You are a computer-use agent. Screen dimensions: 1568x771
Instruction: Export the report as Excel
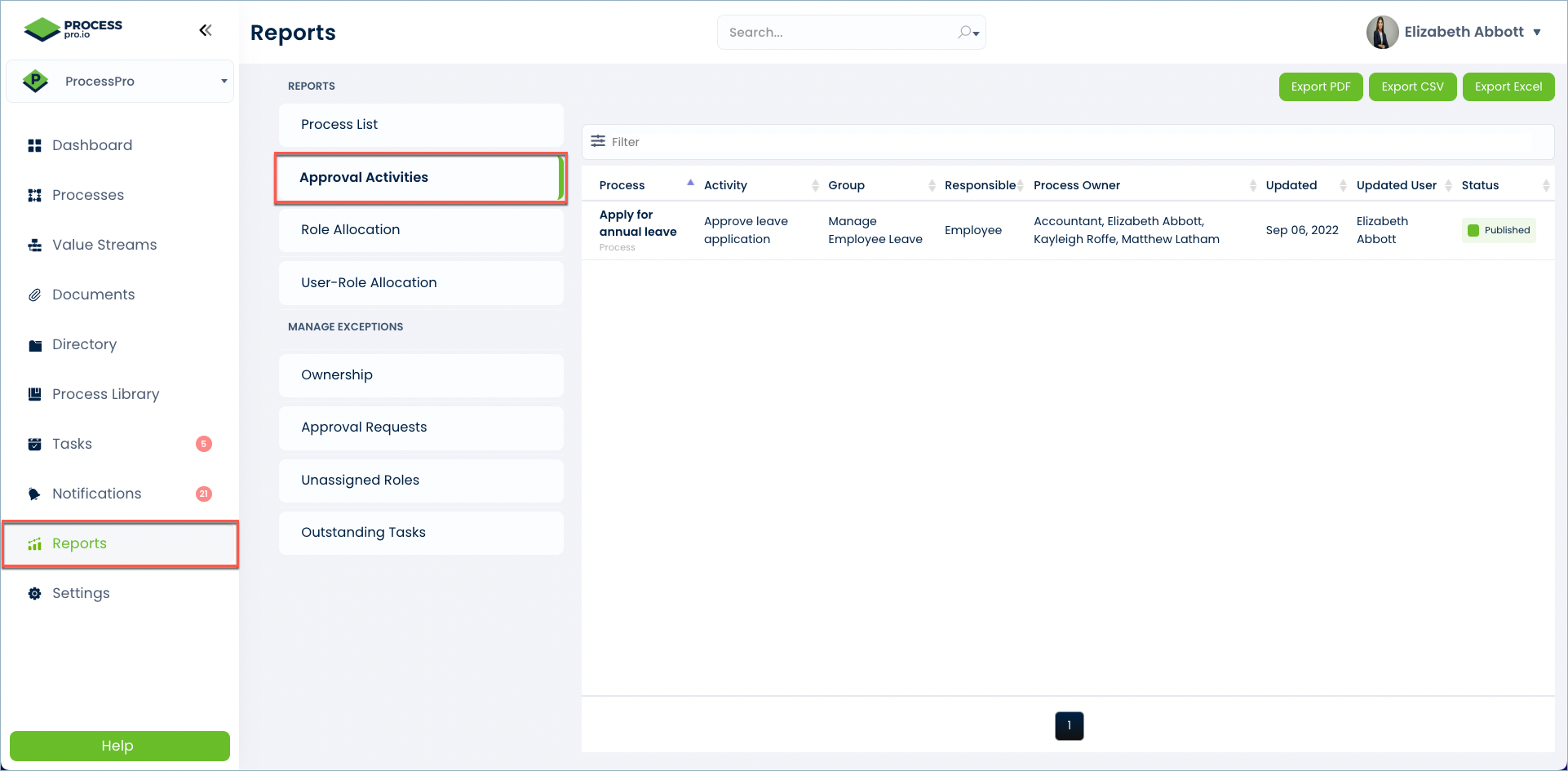click(x=1508, y=86)
